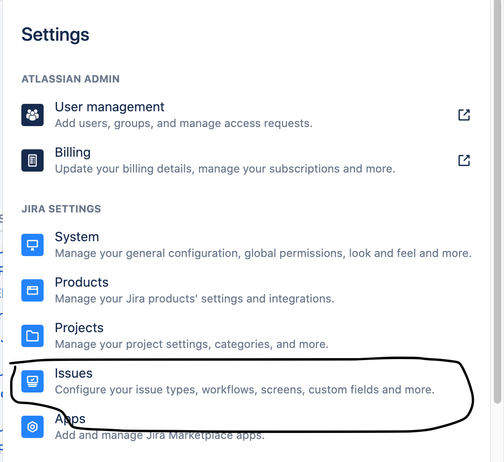The image size is (504, 462).
Task: Click 'Add users, groups, and manage access requests.'
Action: (x=184, y=123)
